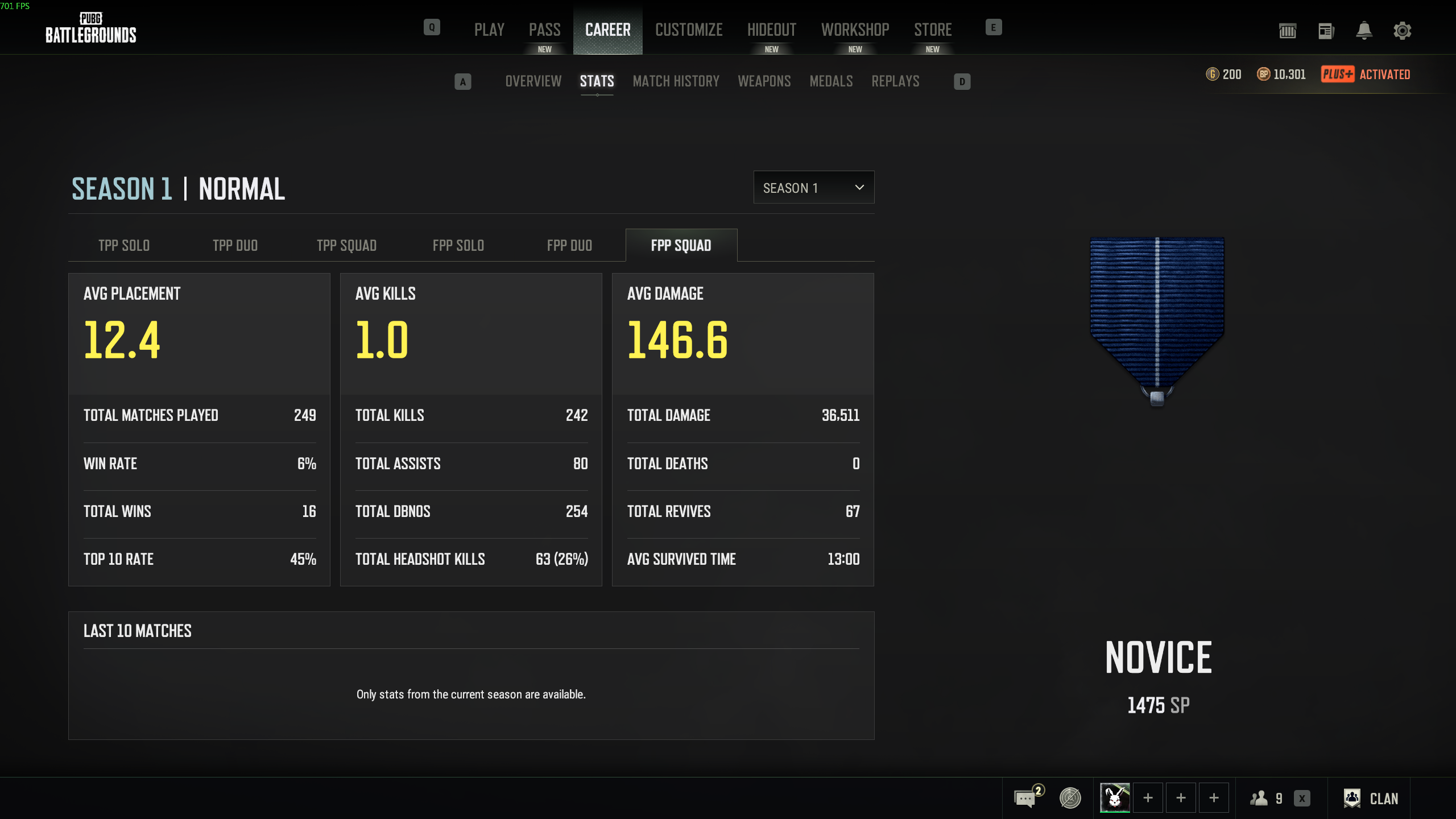
Task: Open the notifications bell
Action: 1364,31
